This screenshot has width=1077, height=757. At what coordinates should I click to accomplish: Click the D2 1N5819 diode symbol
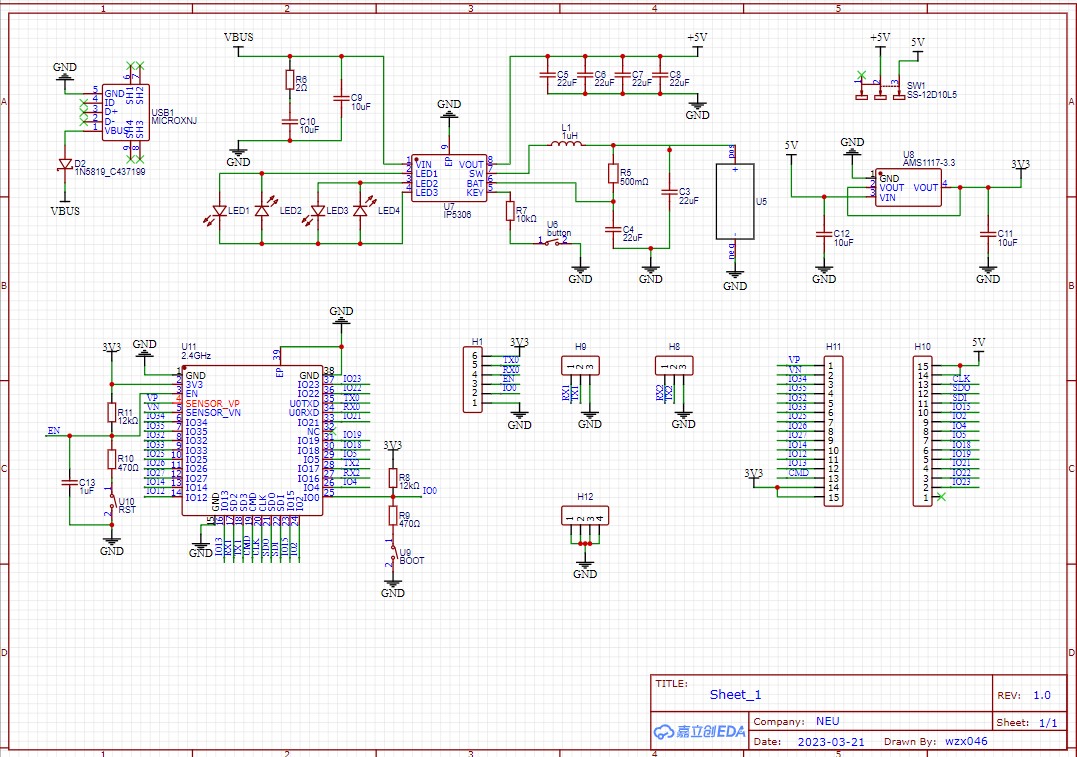tap(66, 164)
